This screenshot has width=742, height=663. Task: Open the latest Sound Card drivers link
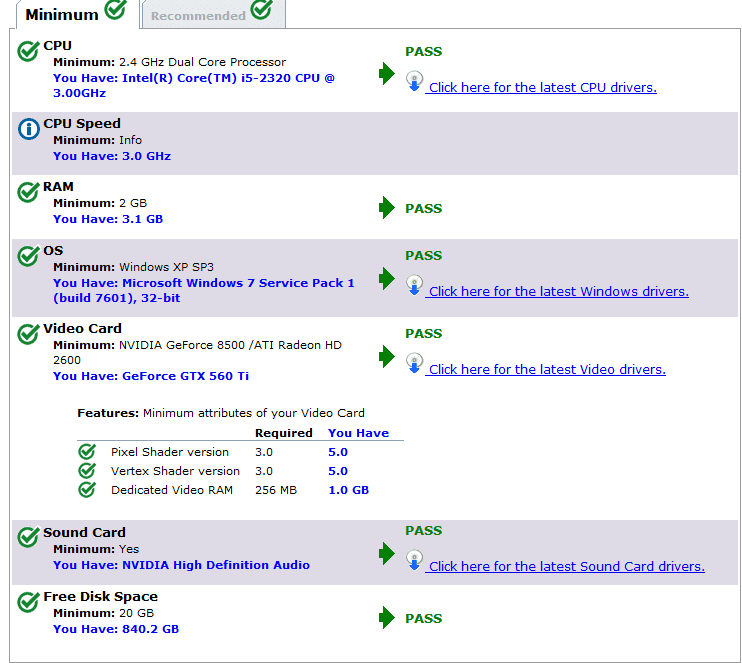(566, 567)
